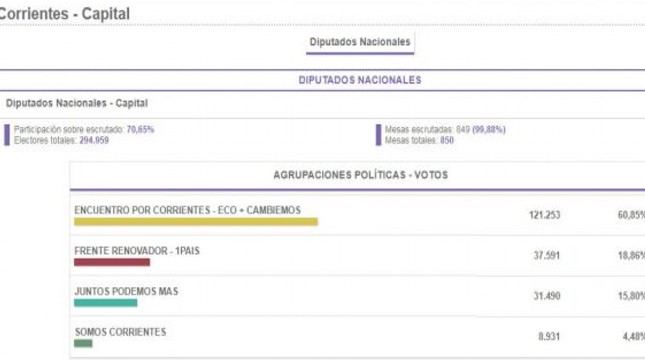Select the ENCUENTRO POR CORRIENTES party name

coord(188,210)
